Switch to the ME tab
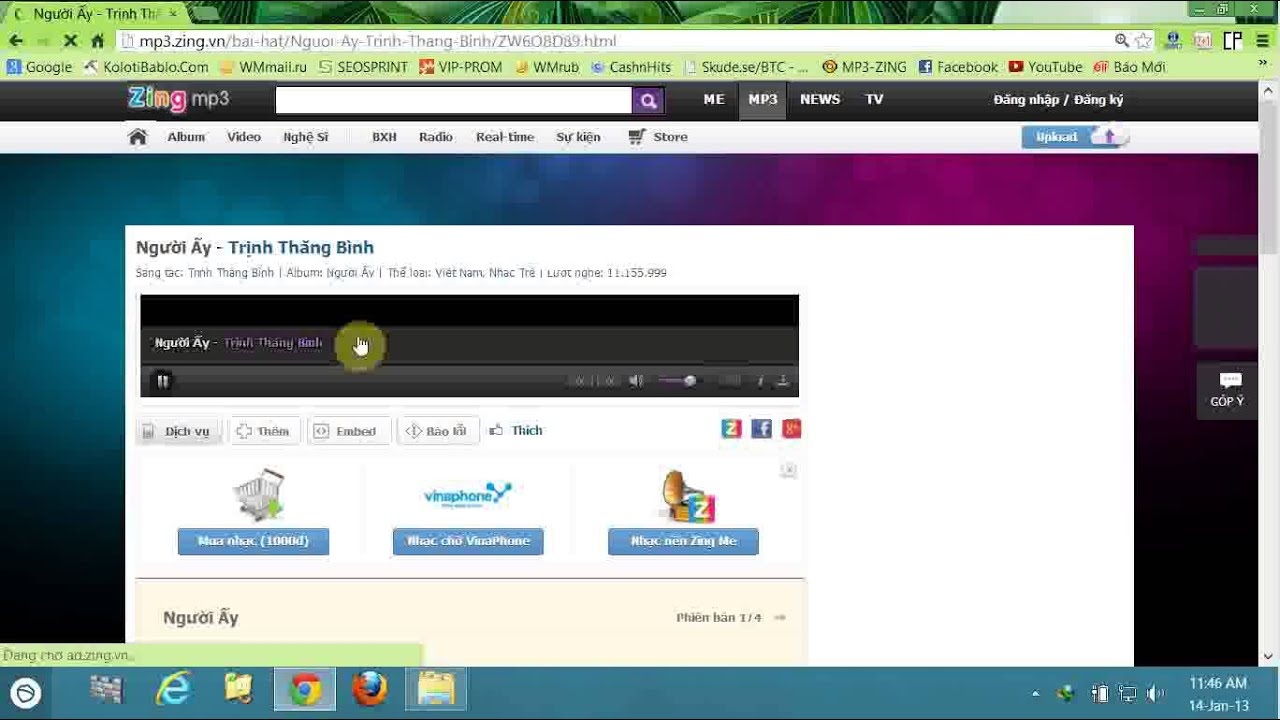The height and width of the screenshot is (720, 1280). coord(714,99)
